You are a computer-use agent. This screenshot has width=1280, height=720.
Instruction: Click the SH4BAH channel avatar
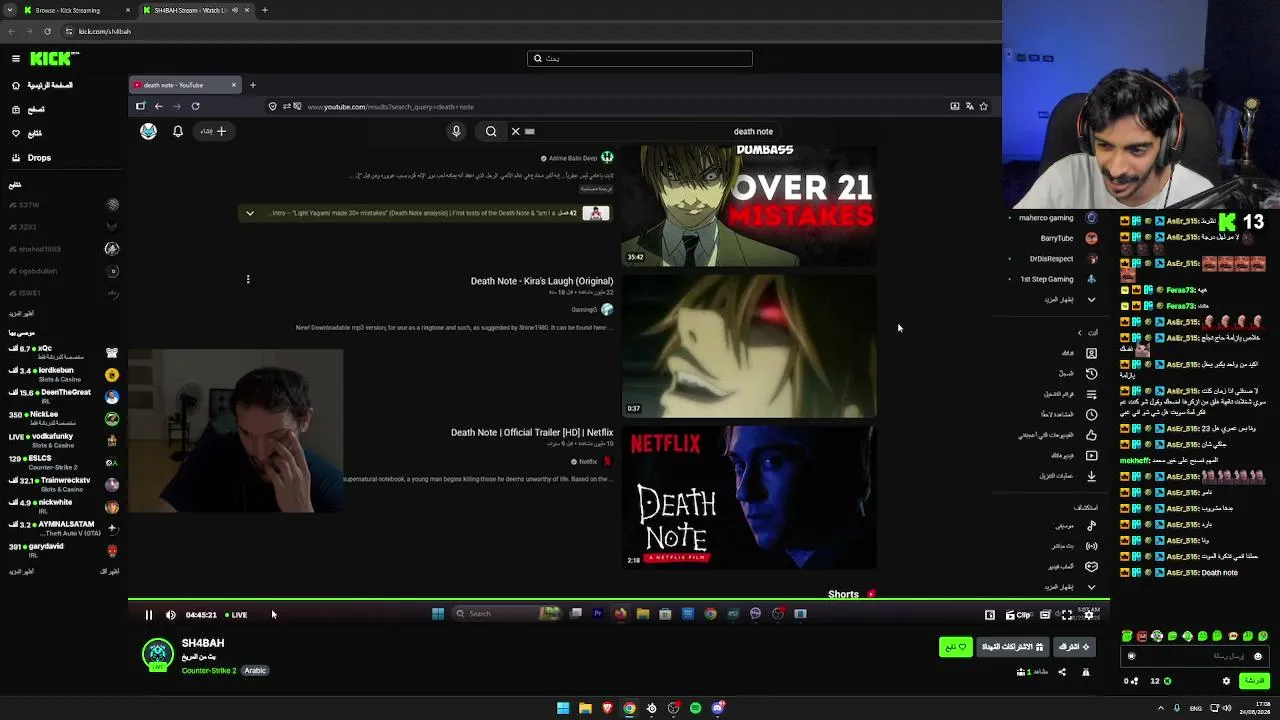[x=157, y=655]
